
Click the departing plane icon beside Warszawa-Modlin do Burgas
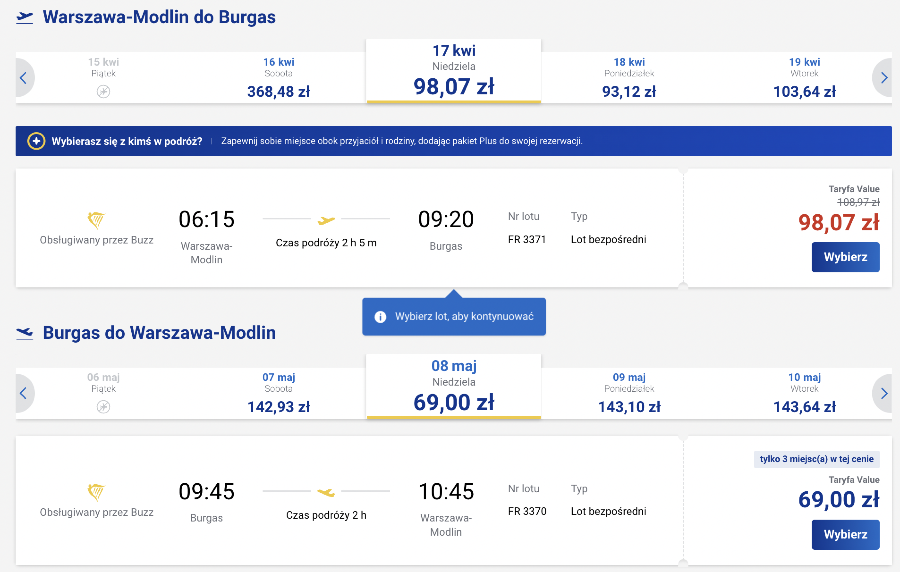pyautogui.click(x=25, y=17)
